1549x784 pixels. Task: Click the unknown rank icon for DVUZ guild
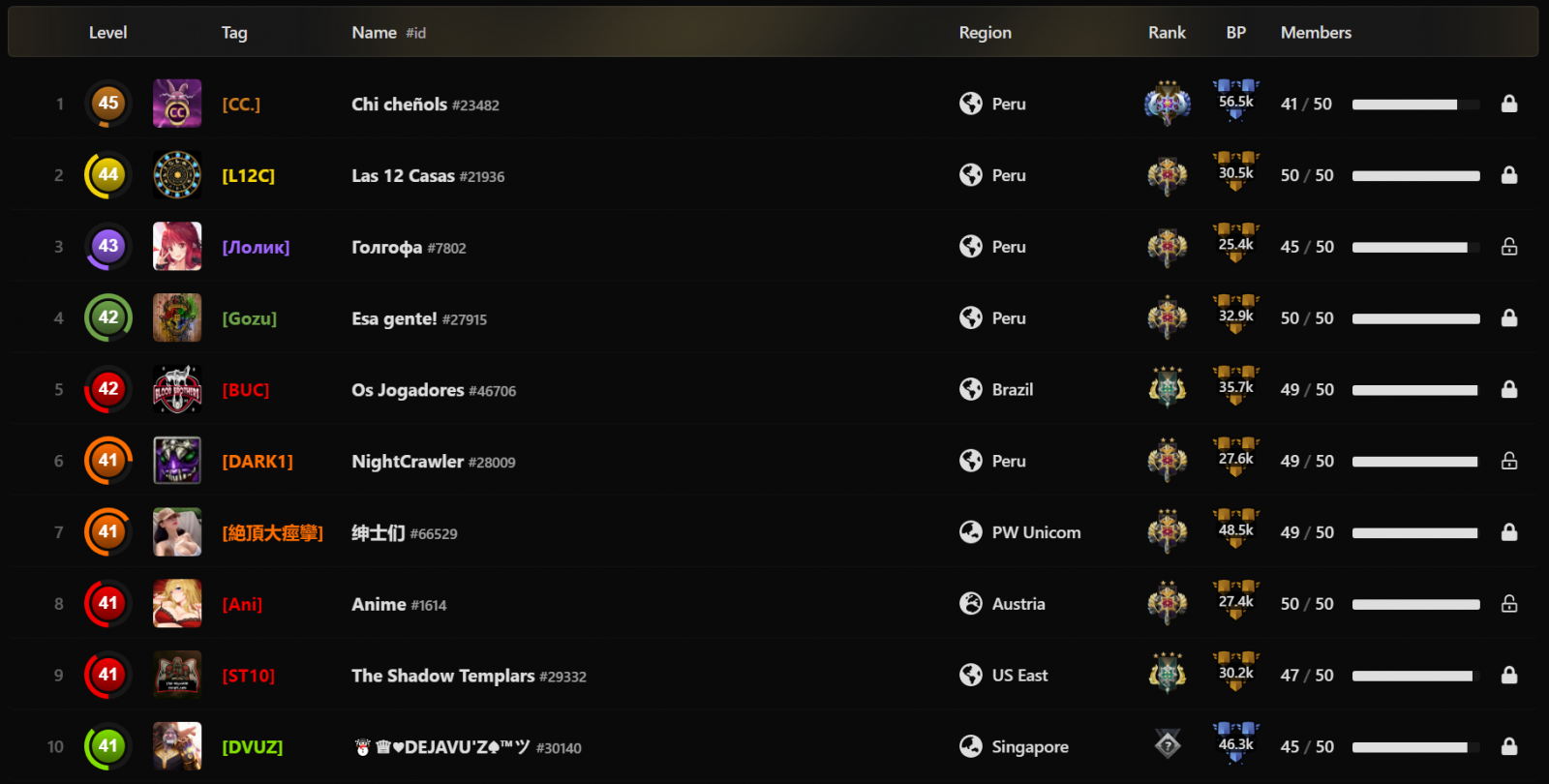pyautogui.click(x=1168, y=745)
